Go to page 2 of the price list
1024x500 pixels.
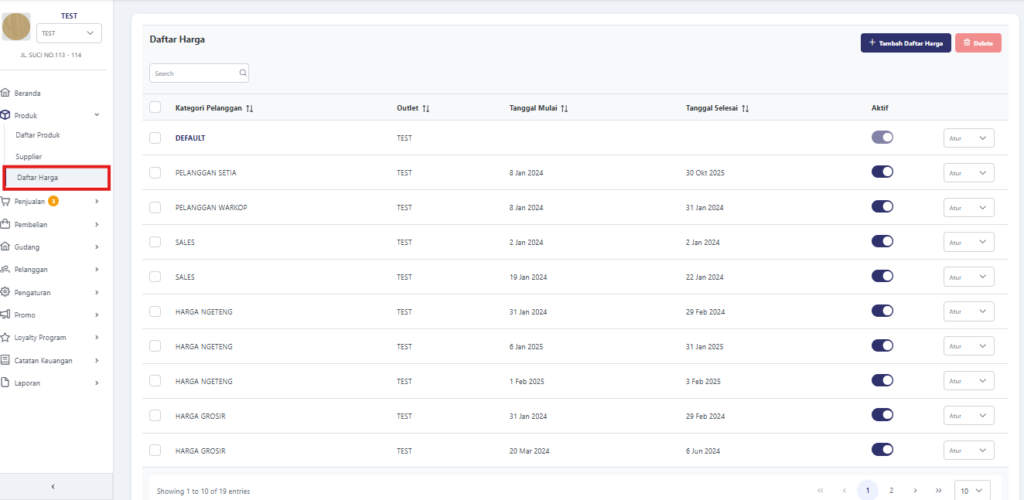click(891, 491)
